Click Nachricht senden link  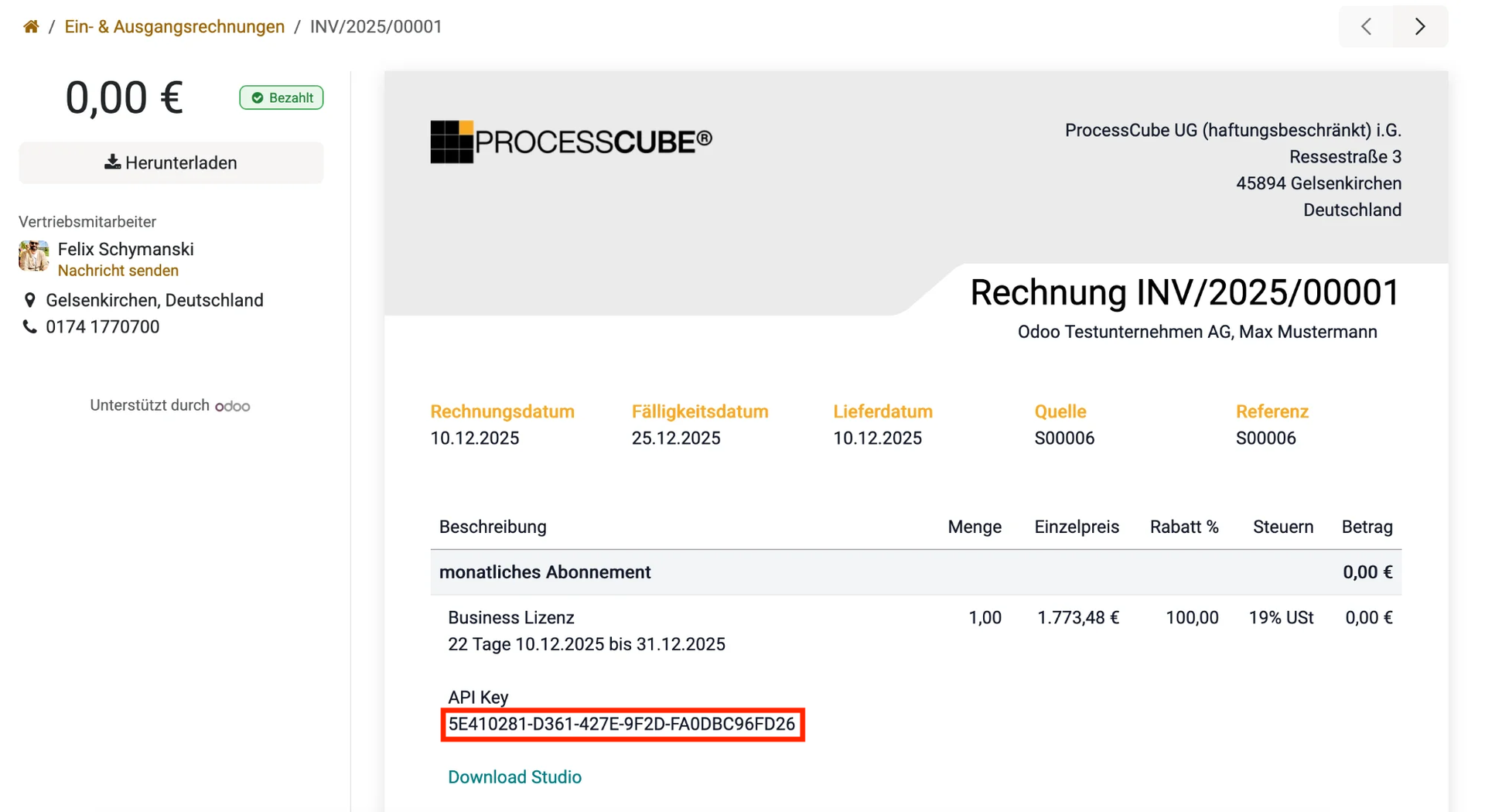(x=118, y=271)
